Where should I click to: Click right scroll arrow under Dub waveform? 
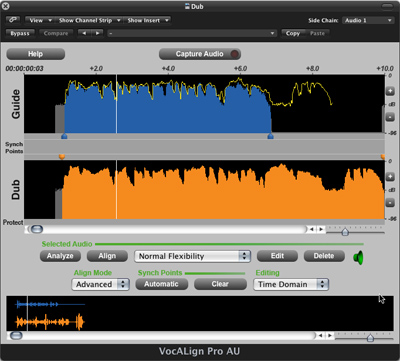pos(321,229)
